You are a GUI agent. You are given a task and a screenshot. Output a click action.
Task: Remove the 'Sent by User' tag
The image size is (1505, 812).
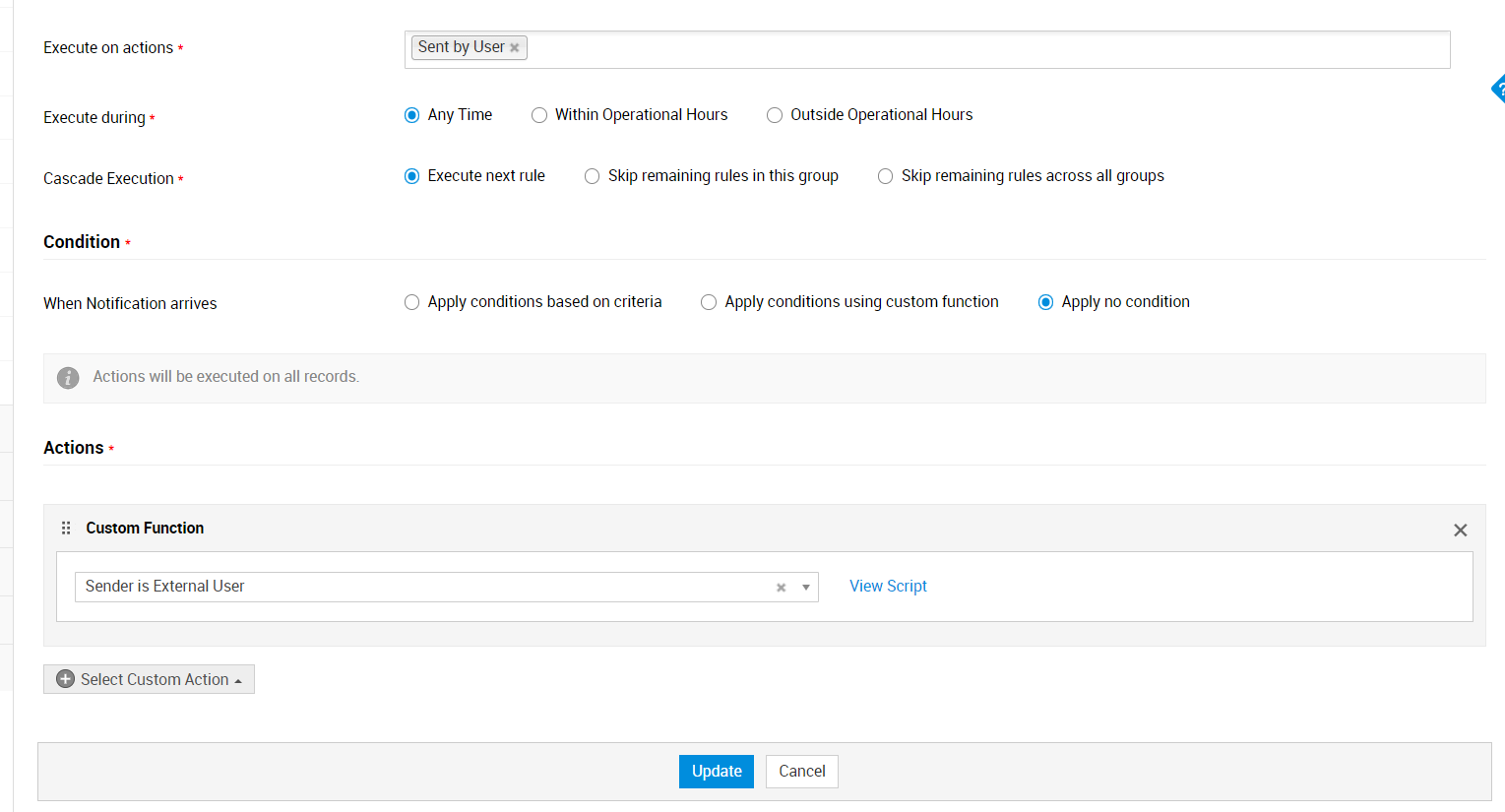(514, 48)
